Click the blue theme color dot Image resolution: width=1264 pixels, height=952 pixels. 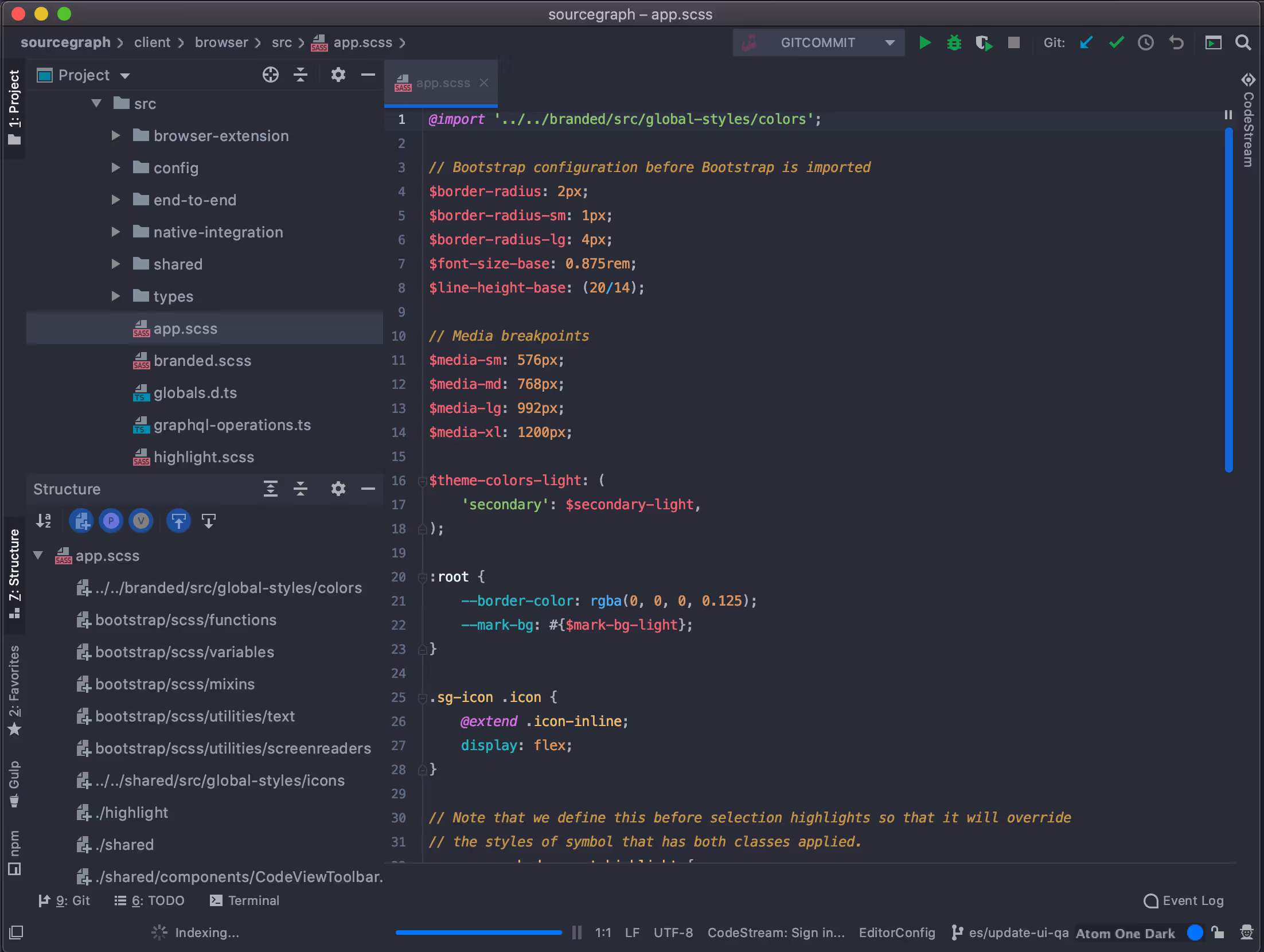tap(1195, 933)
